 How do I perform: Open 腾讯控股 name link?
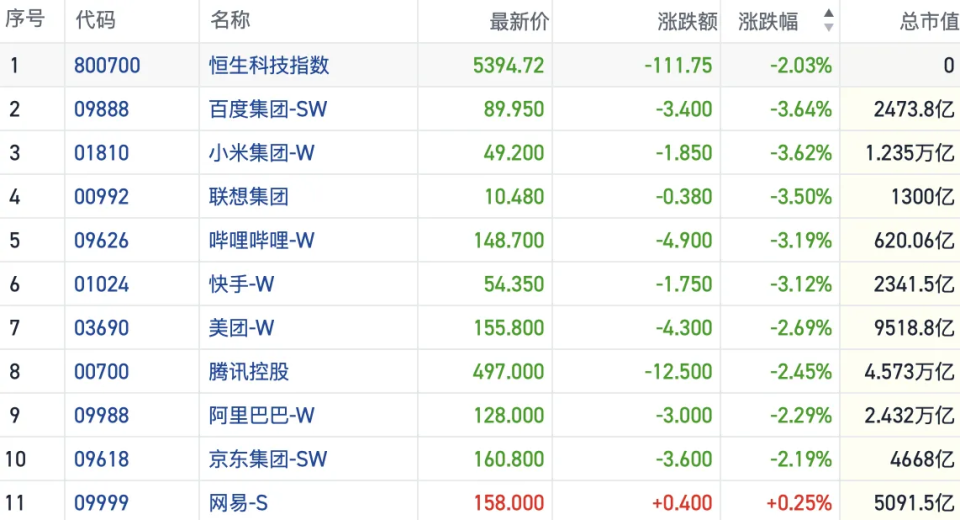tap(249, 372)
